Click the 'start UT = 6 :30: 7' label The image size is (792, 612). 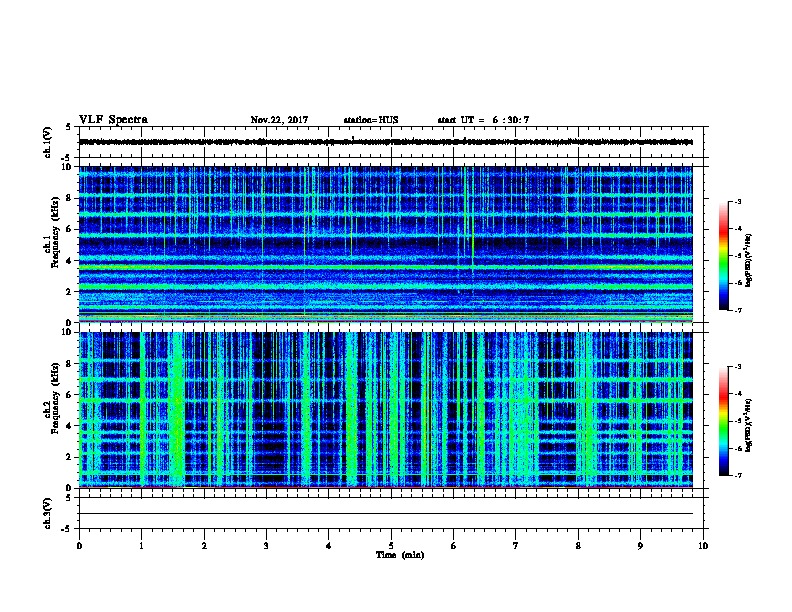[x=483, y=120]
